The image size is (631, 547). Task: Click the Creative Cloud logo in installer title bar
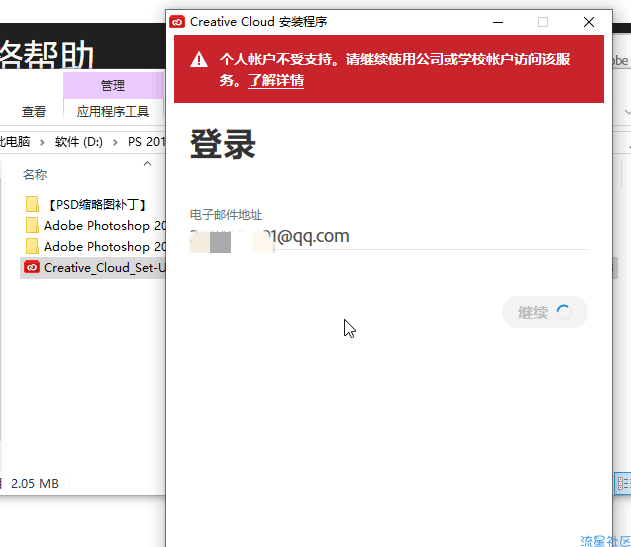177,22
